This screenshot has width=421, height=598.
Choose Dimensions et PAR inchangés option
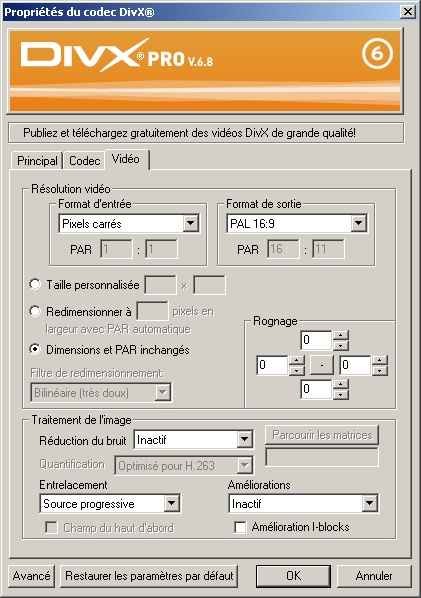[x=35, y=349]
